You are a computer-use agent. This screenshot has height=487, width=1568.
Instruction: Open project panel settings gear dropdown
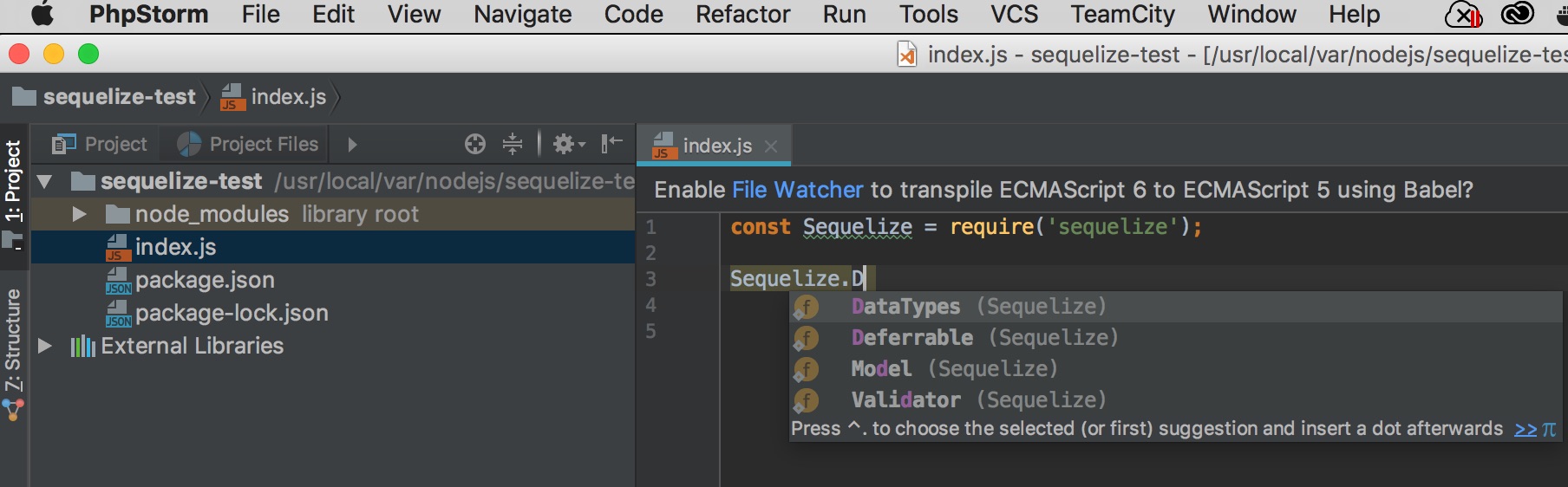[x=569, y=144]
